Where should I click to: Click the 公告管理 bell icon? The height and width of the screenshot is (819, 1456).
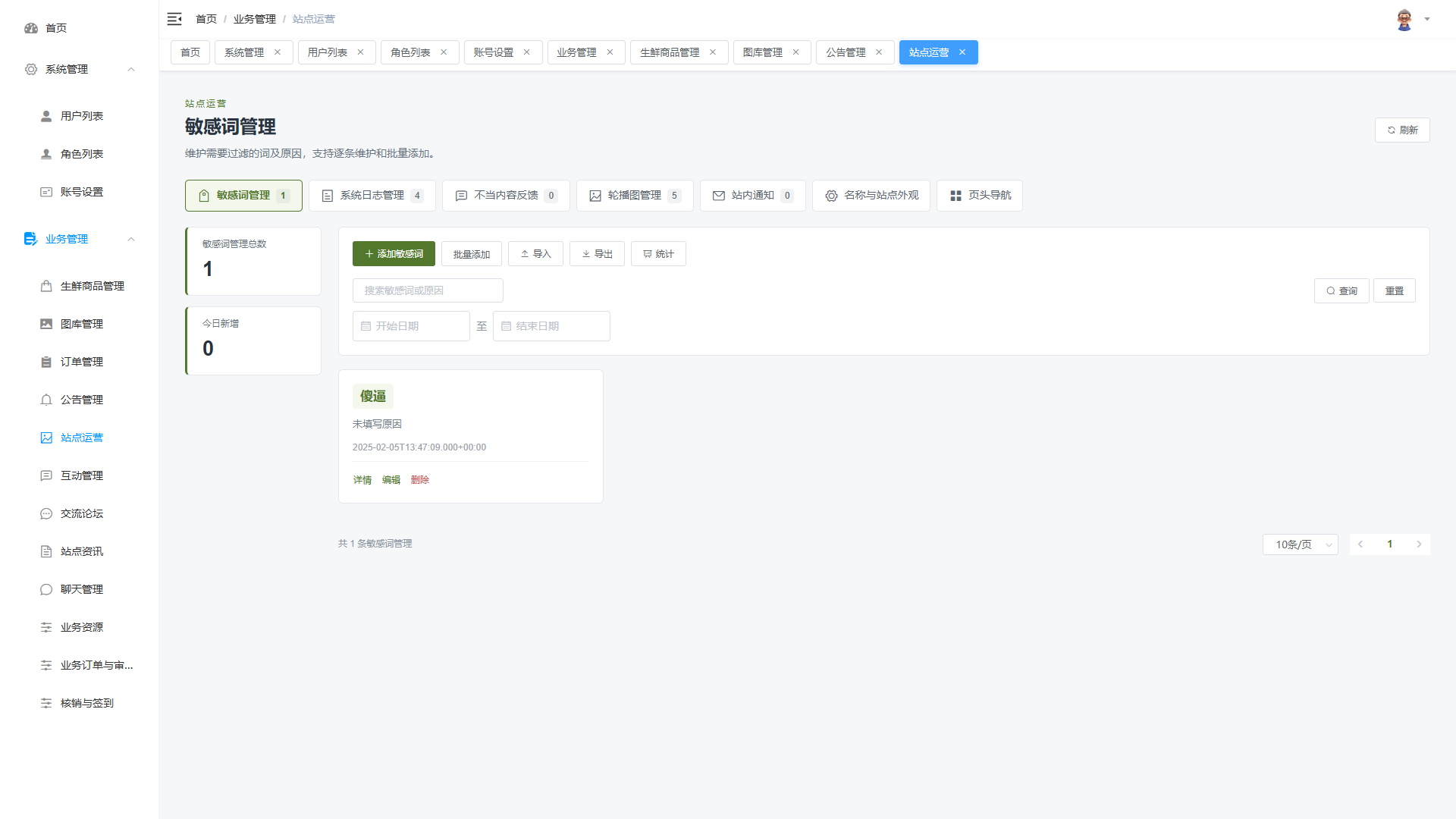pyautogui.click(x=46, y=400)
